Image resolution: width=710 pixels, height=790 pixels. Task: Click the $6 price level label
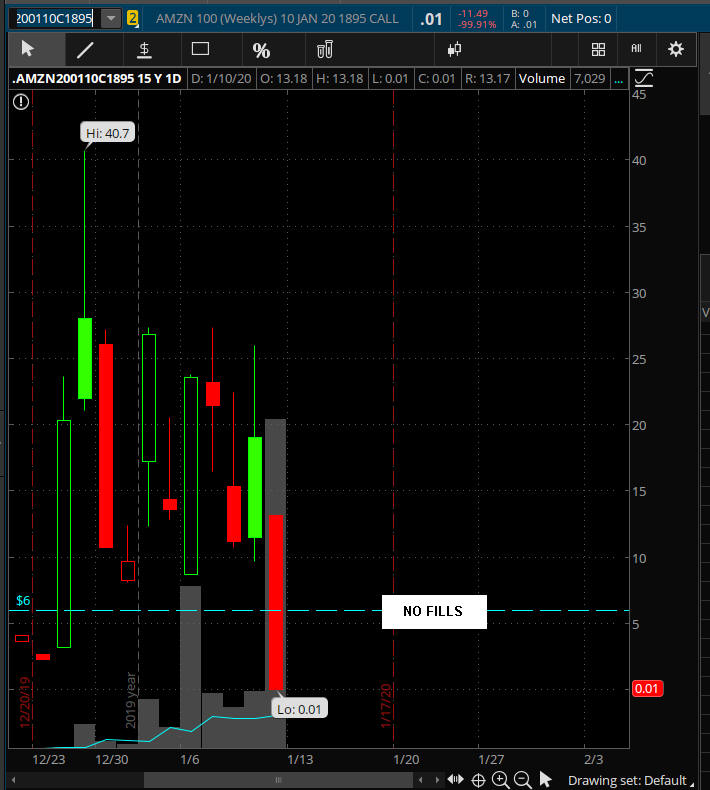click(23, 601)
